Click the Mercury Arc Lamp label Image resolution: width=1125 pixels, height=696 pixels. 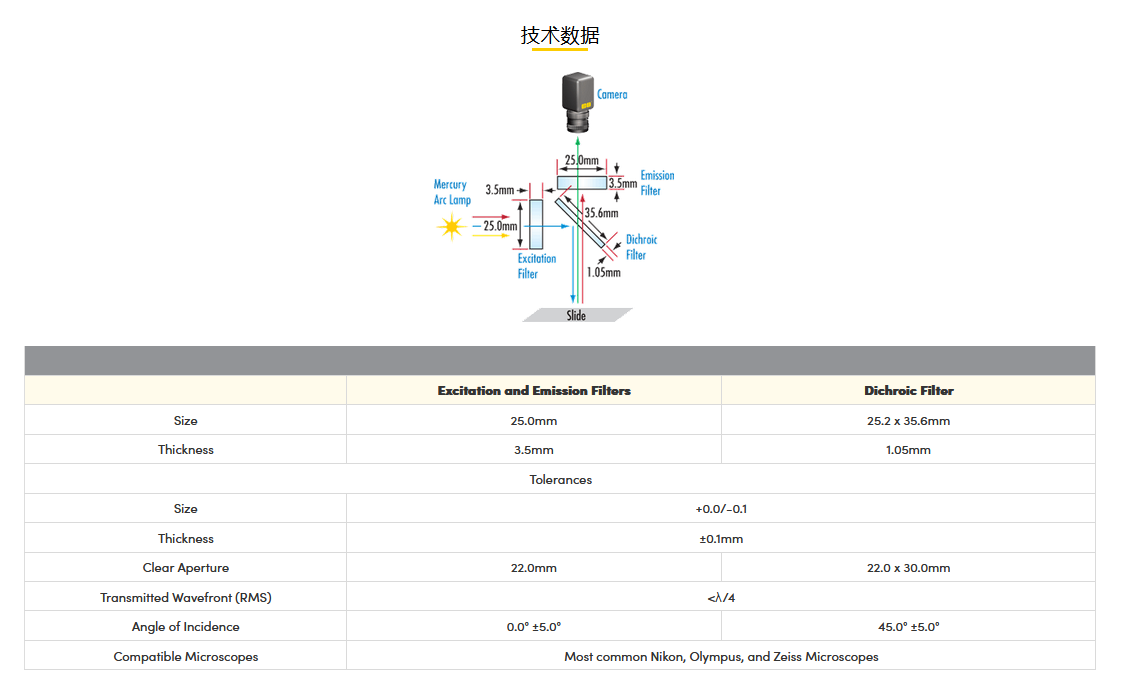click(451, 192)
